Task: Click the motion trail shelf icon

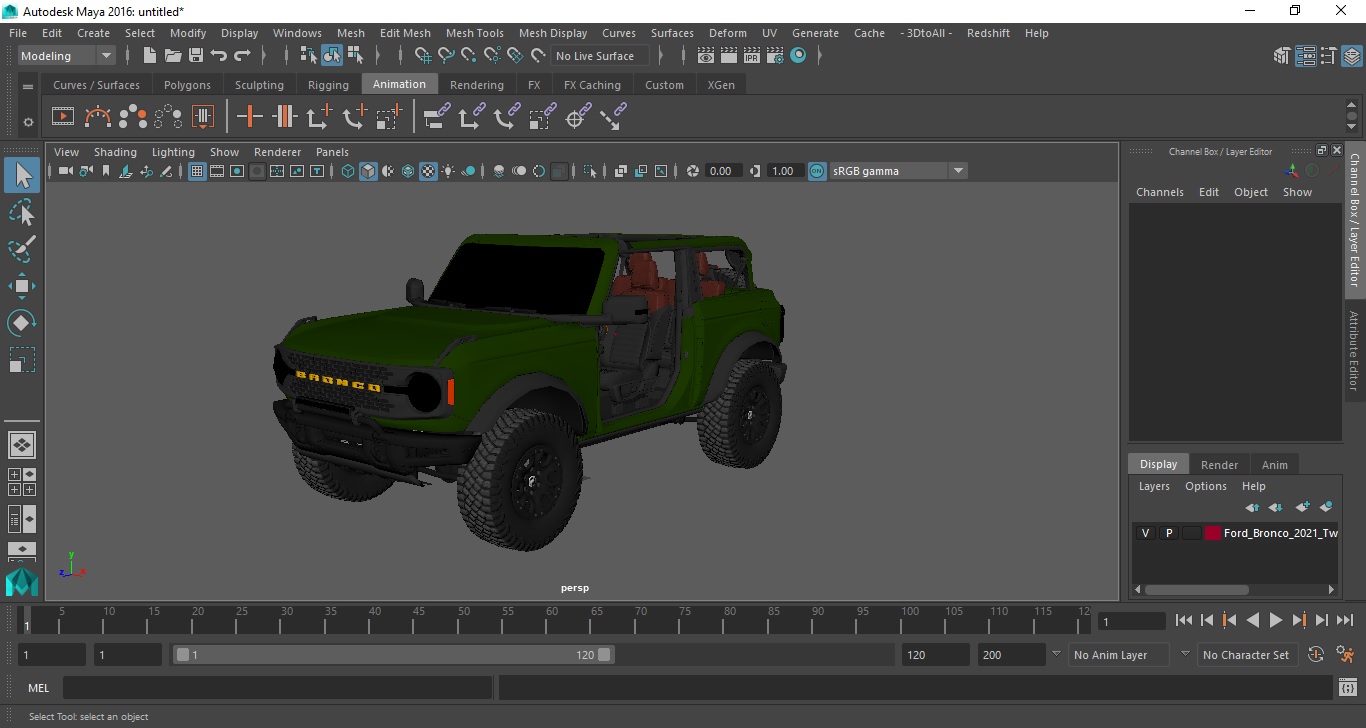Action: [x=98, y=117]
